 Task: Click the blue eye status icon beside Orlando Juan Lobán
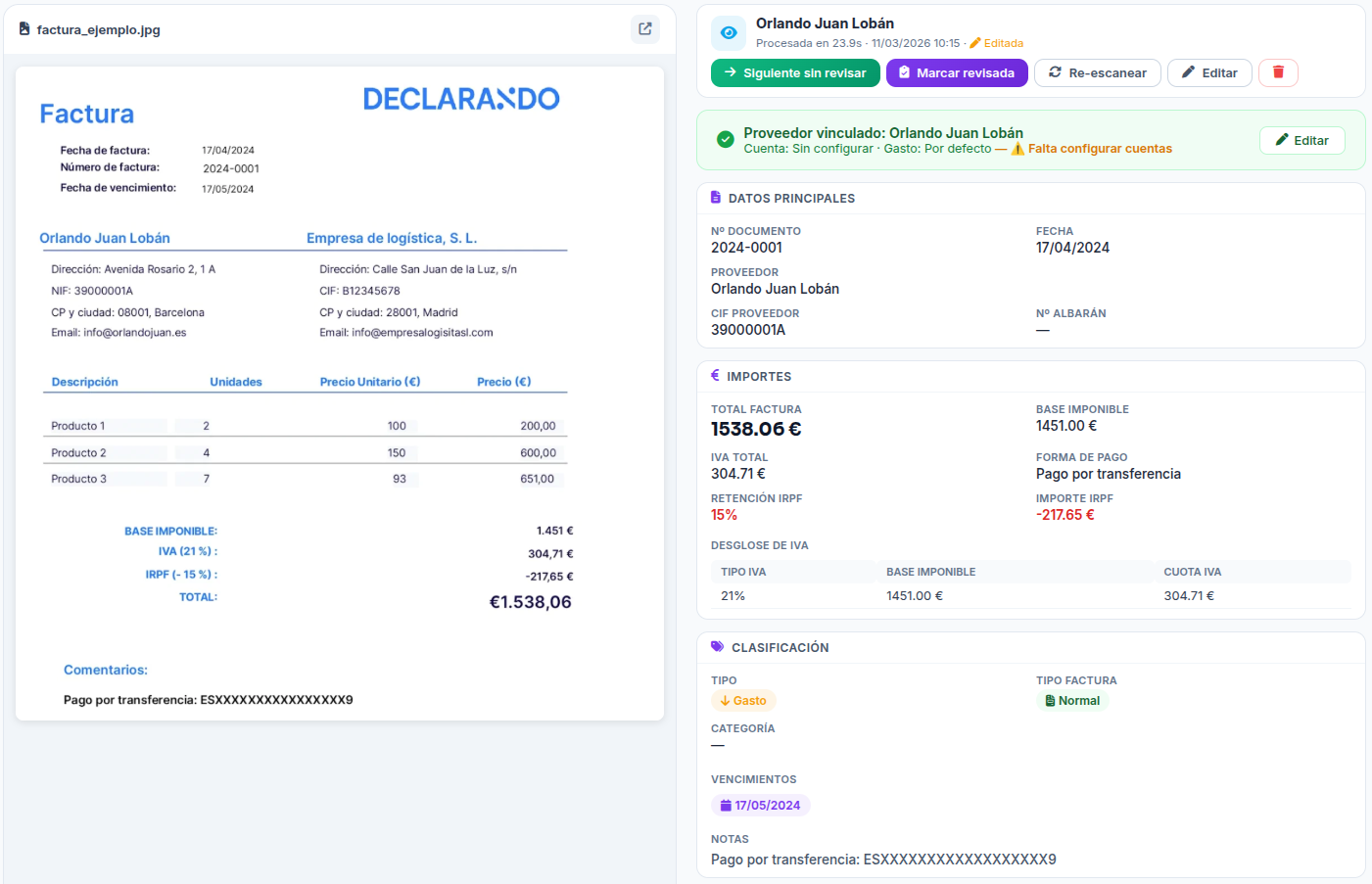click(x=727, y=32)
